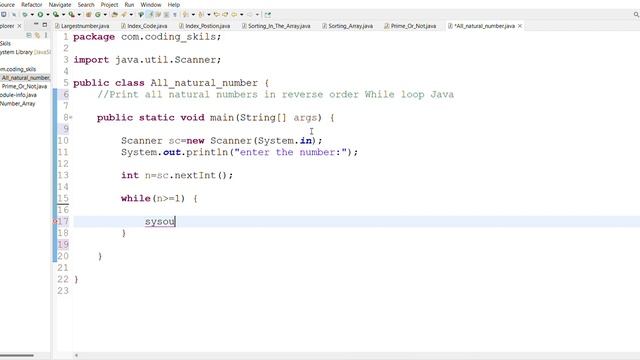
Task: Open the Next Annotation dropdown arrow
Action: pos(193,15)
